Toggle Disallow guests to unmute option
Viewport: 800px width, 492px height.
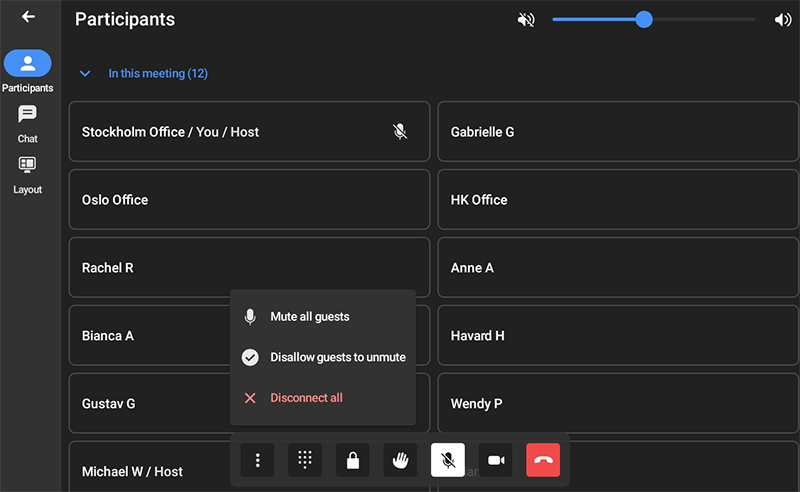pos(323,357)
